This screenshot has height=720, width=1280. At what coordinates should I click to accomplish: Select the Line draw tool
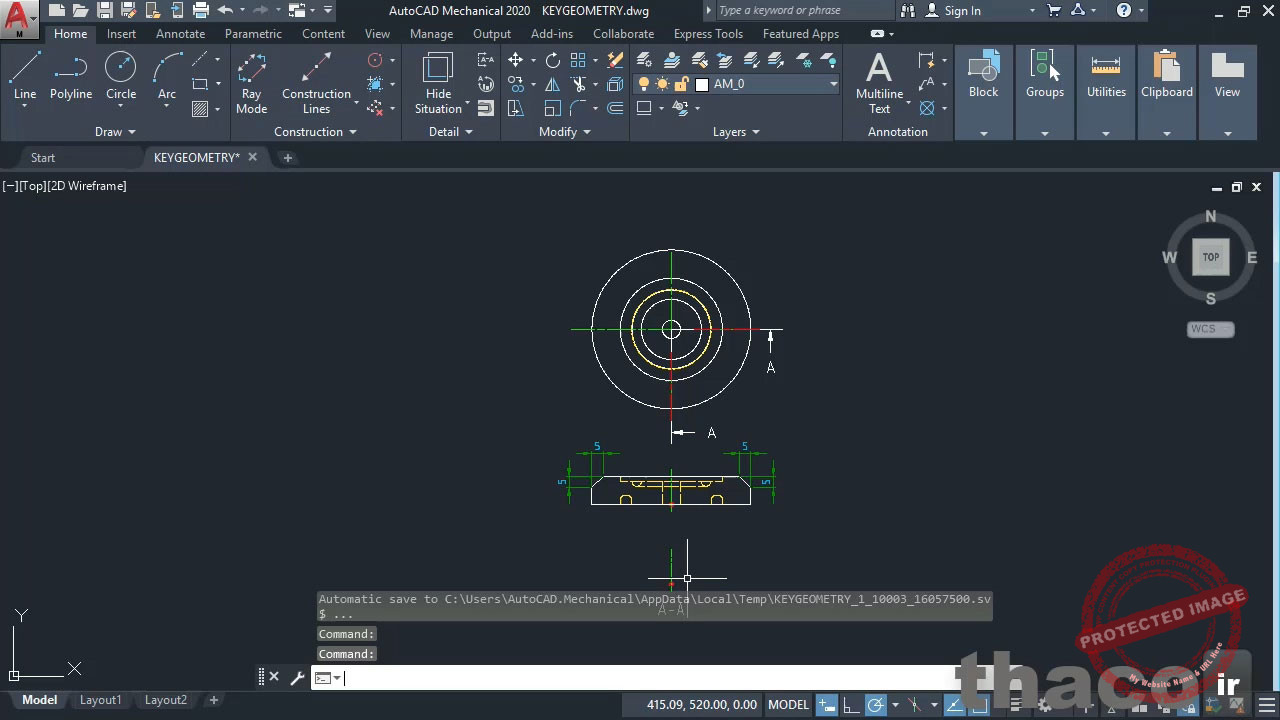(25, 76)
